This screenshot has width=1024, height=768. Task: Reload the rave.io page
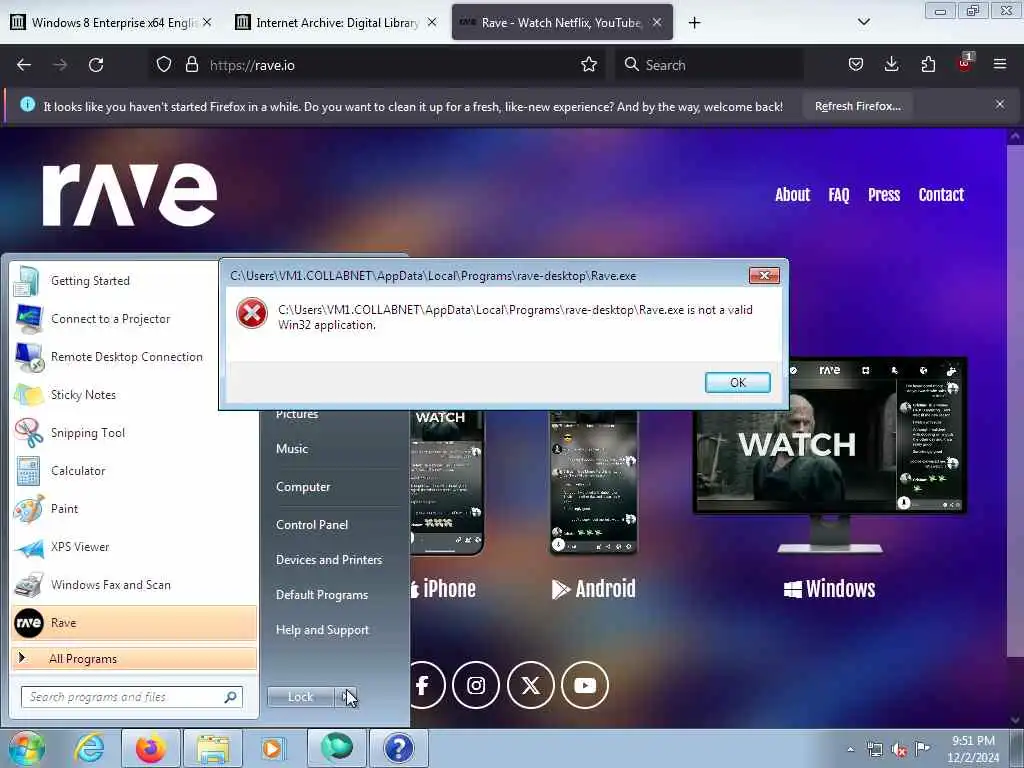point(96,65)
